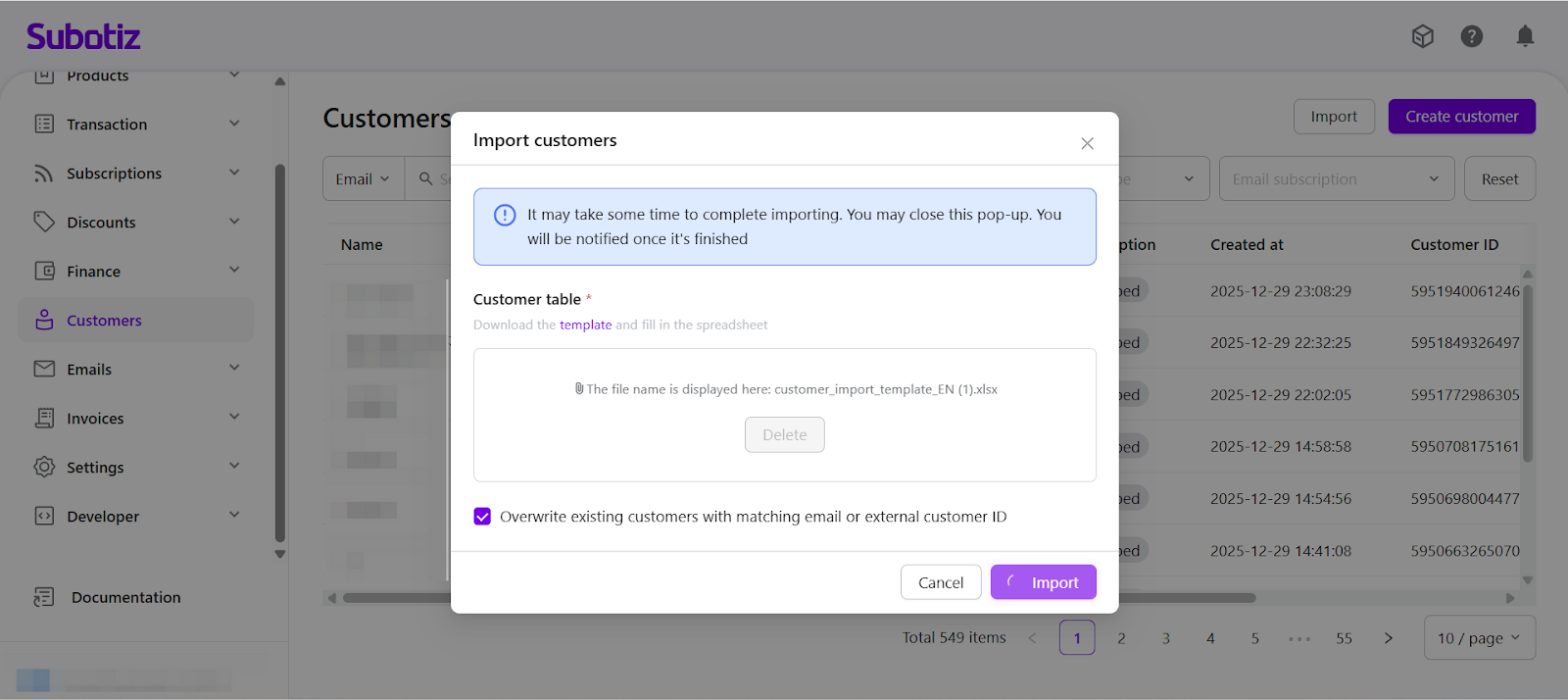Click the Emails envelope icon
The height and width of the screenshot is (700, 1568).
point(44,369)
